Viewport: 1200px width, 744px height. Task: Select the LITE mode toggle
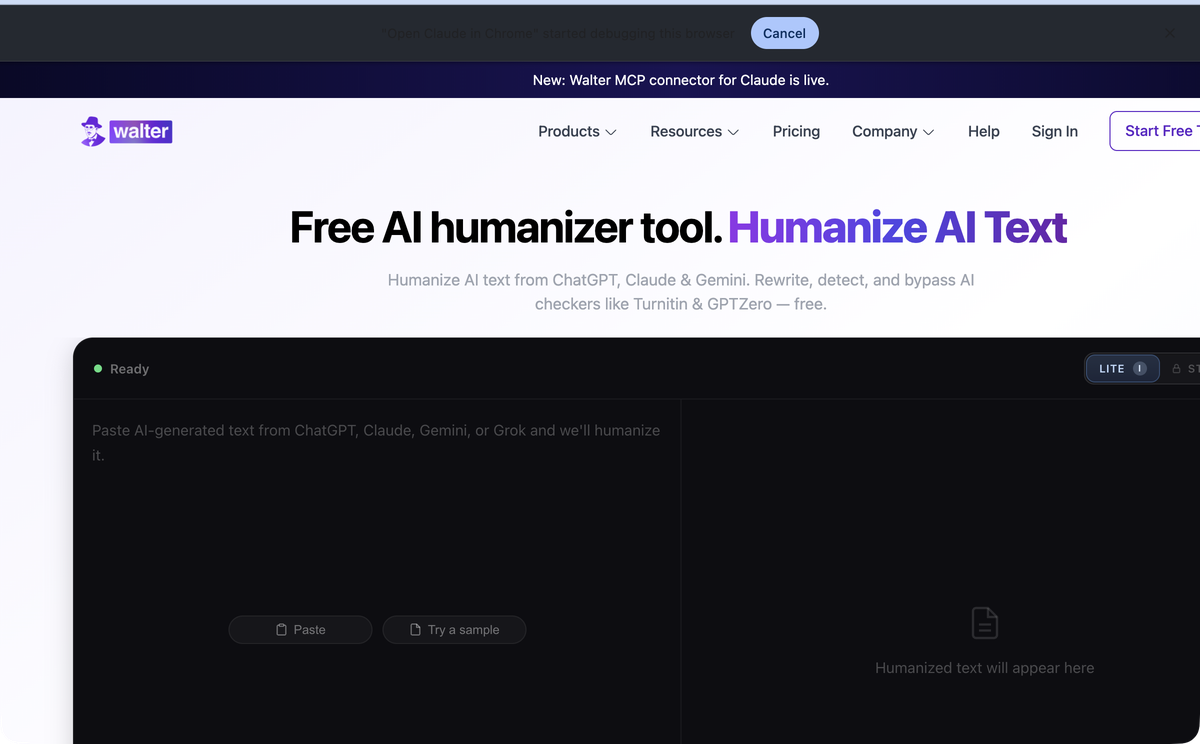coord(1123,368)
